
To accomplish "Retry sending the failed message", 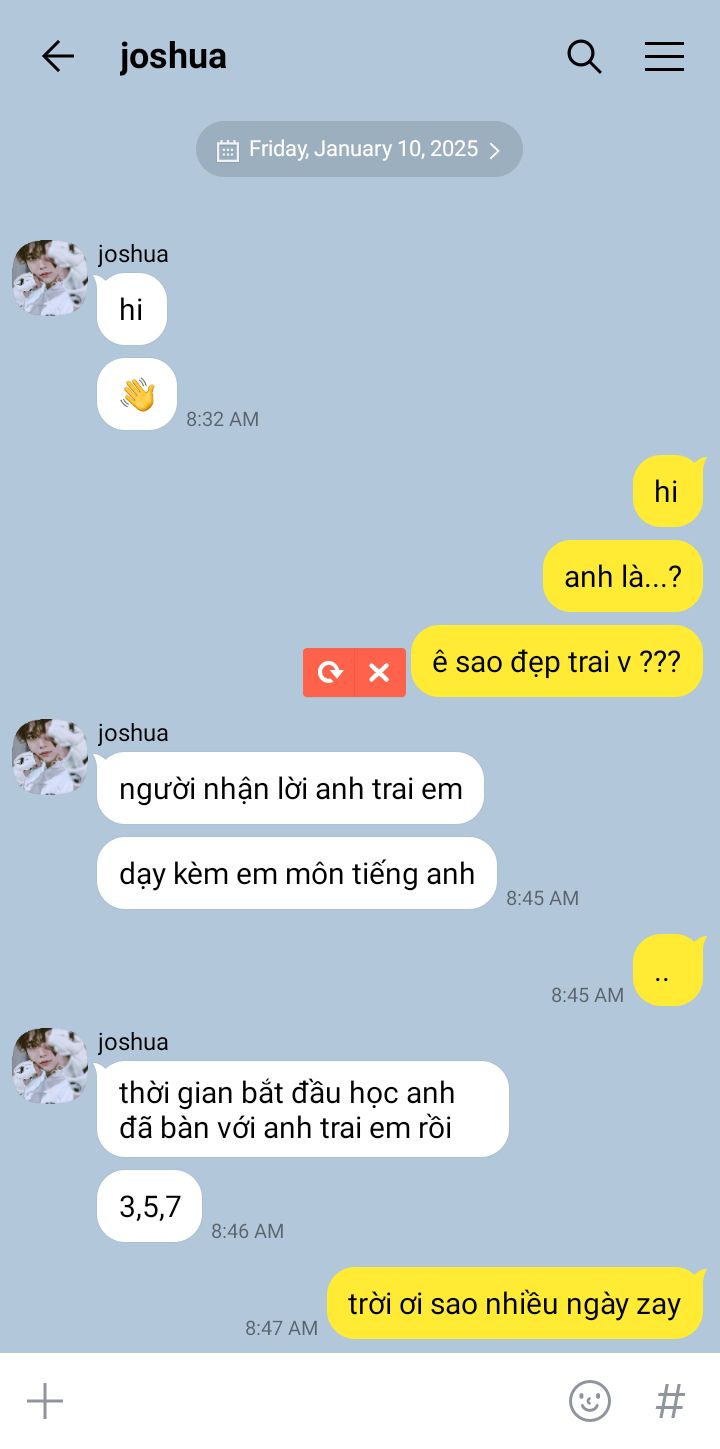I will [x=329, y=672].
